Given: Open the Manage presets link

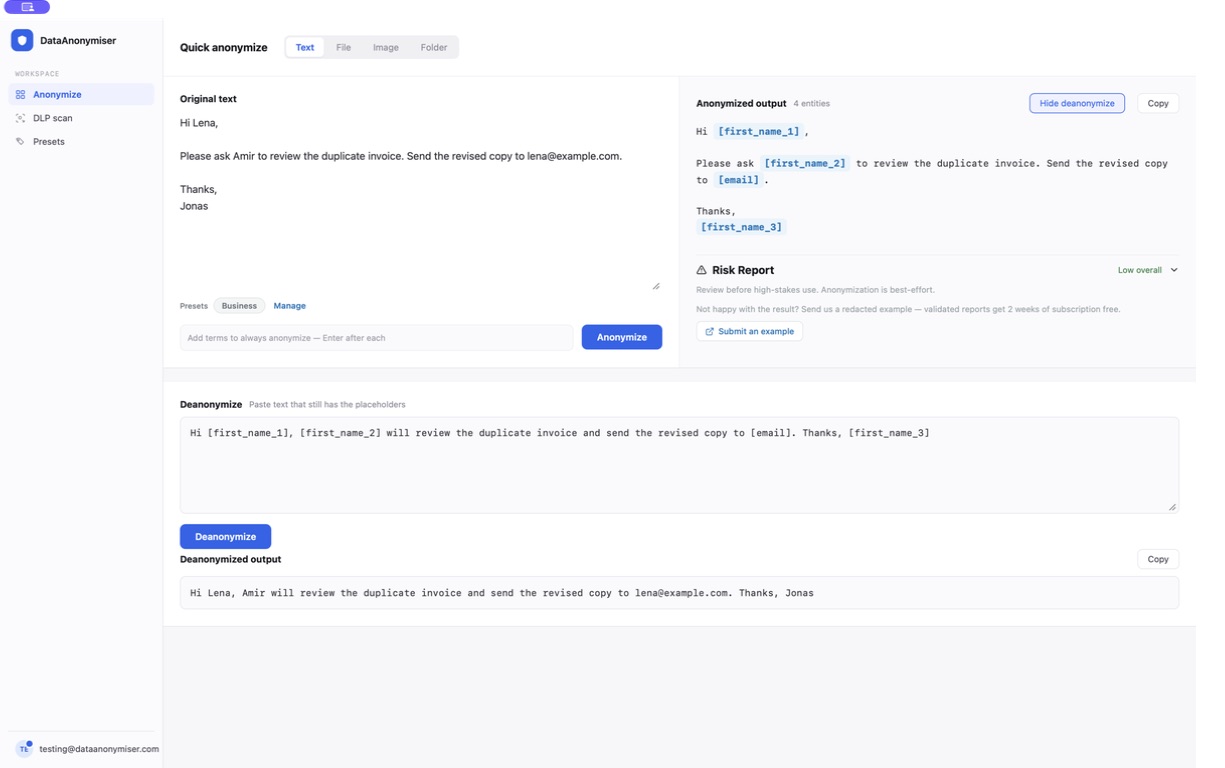Looking at the screenshot, I should pos(289,306).
